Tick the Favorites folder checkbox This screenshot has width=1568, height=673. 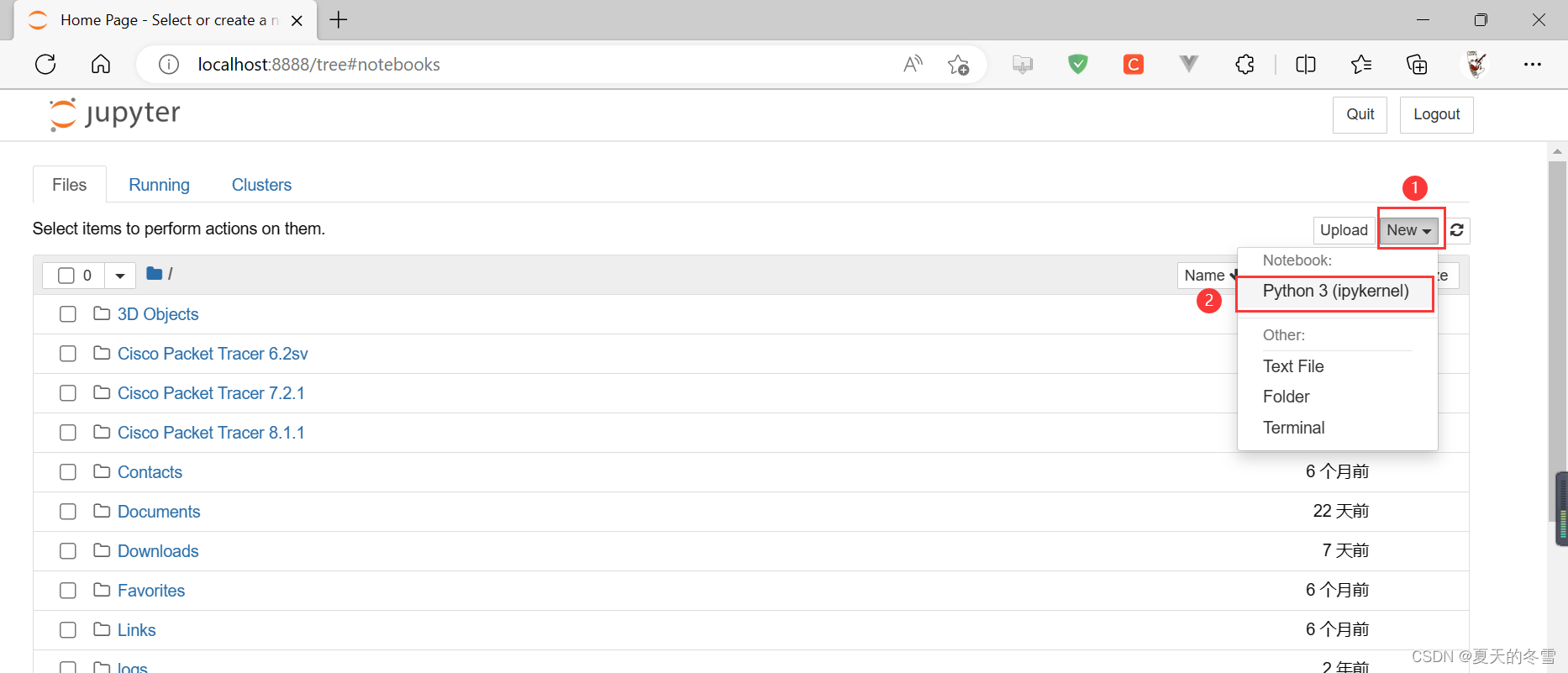click(68, 591)
